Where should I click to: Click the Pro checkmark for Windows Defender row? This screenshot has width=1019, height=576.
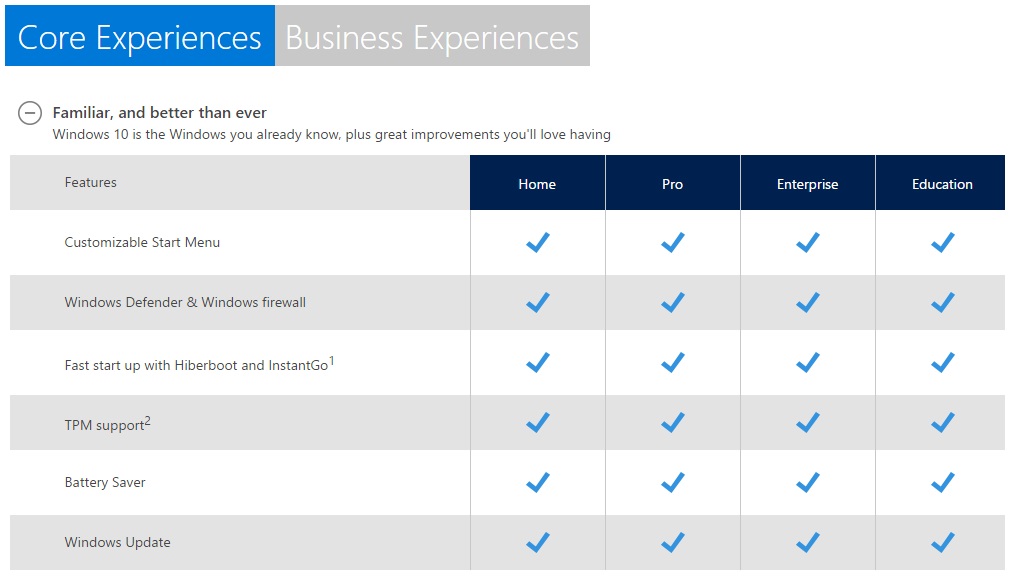pyautogui.click(x=673, y=302)
